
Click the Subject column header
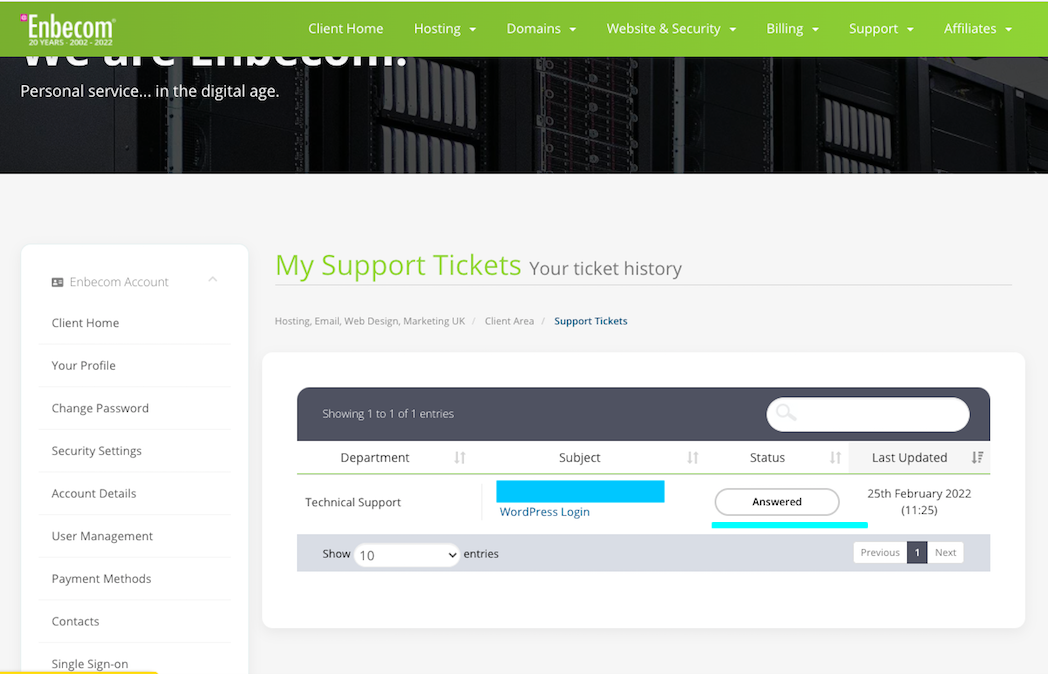coord(579,458)
